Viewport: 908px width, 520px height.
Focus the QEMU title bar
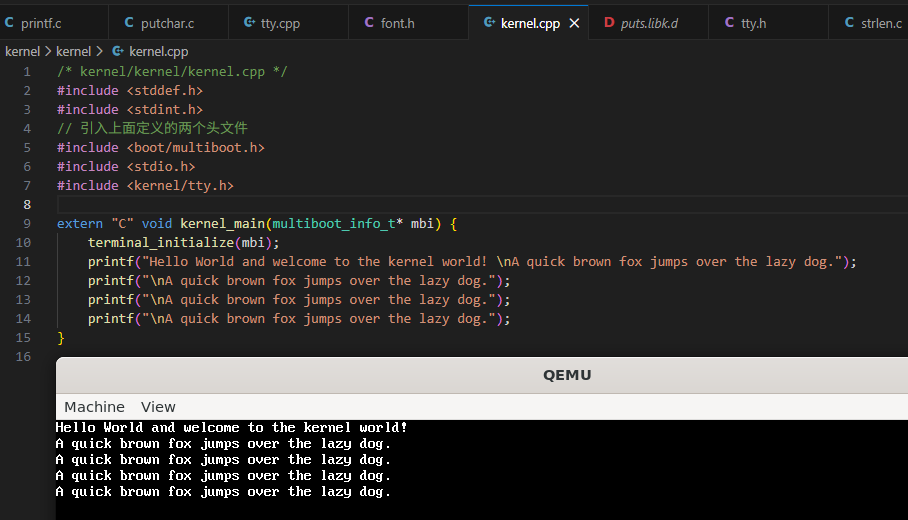coord(567,376)
